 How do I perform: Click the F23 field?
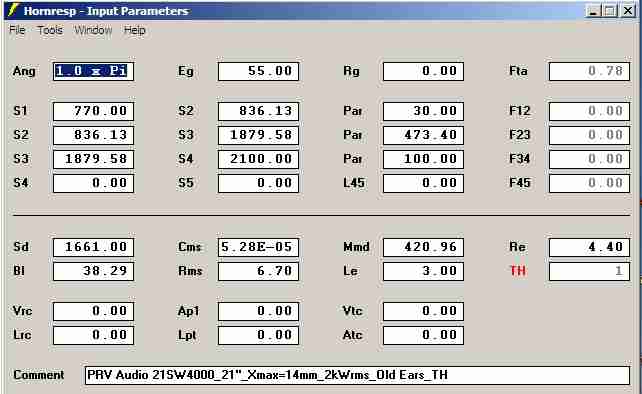tap(589, 135)
